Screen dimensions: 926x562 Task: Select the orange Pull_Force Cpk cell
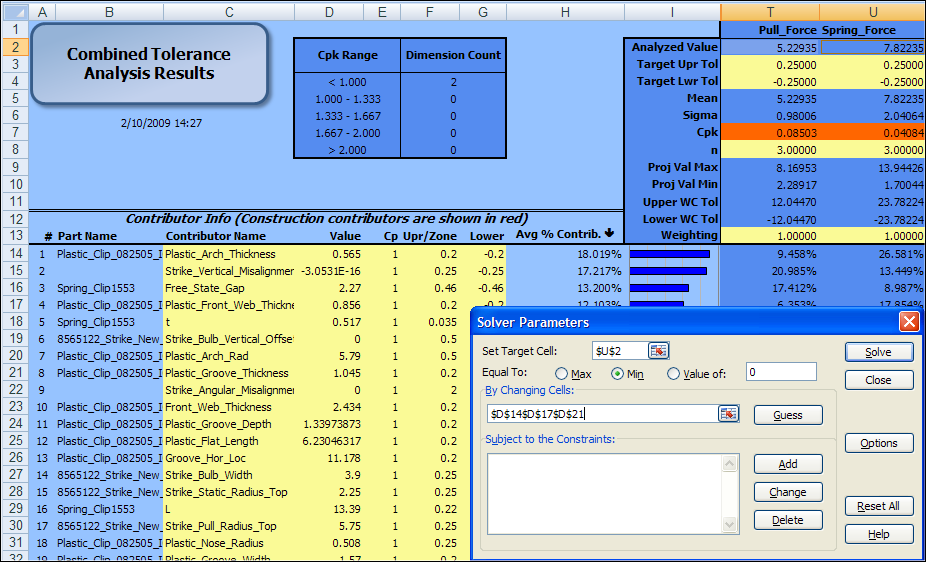point(769,132)
